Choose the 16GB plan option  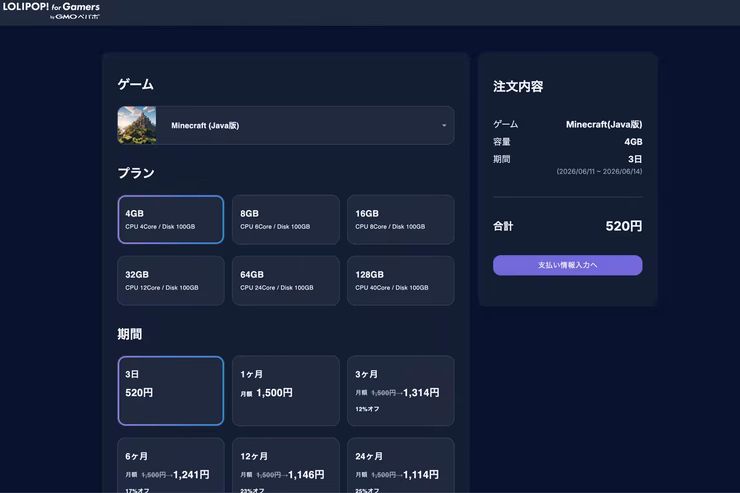[x=401, y=219]
